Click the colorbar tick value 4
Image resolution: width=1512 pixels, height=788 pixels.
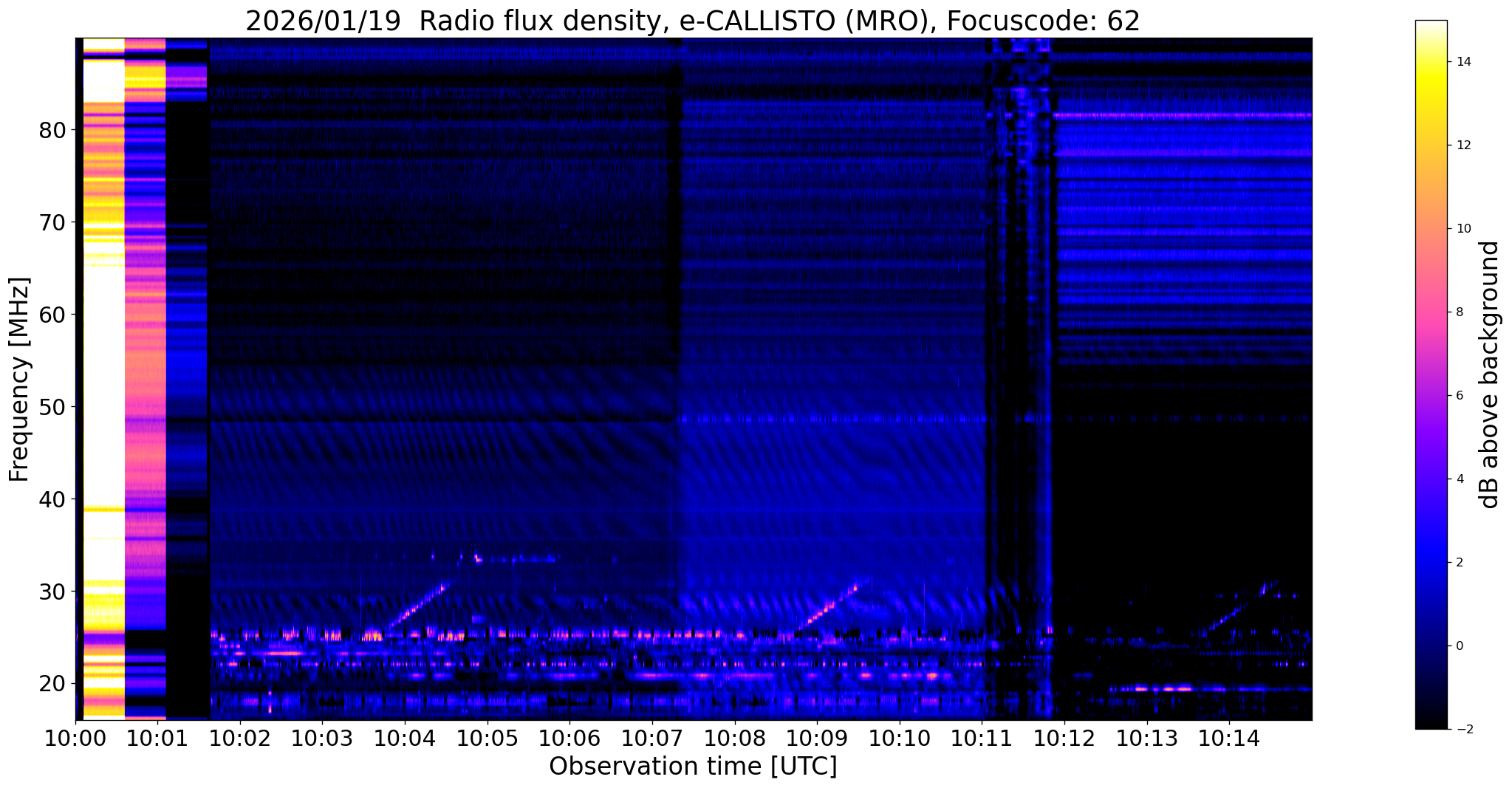[x=1459, y=479]
